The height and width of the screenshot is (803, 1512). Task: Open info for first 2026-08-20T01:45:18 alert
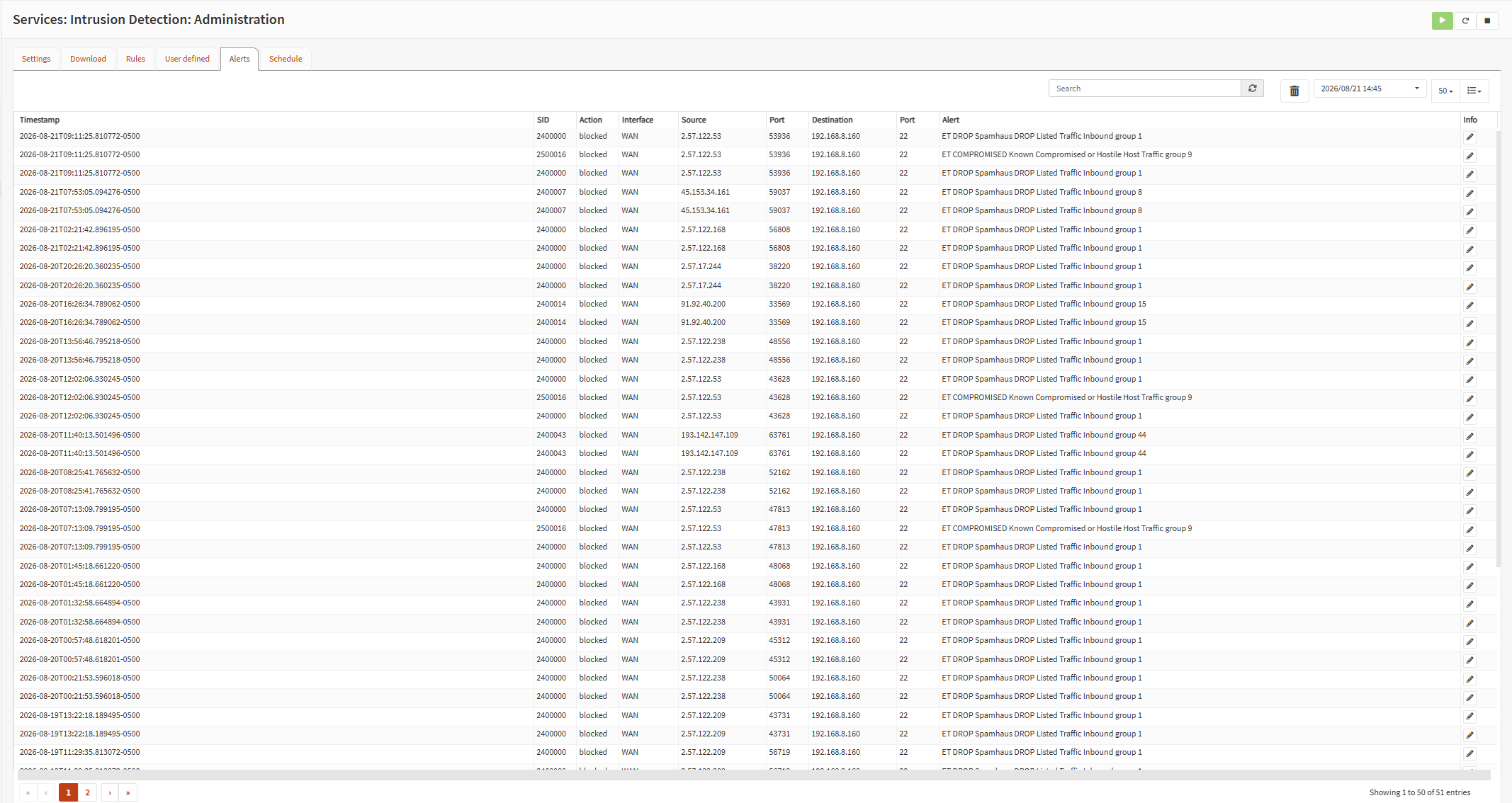click(x=1470, y=567)
